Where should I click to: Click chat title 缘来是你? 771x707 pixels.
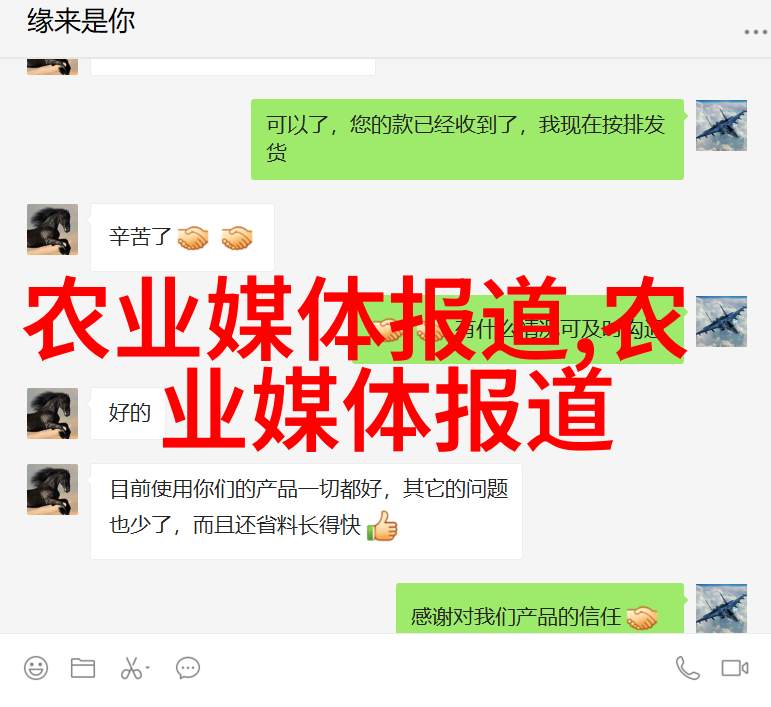pyautogui.click(x=81, y=21)
